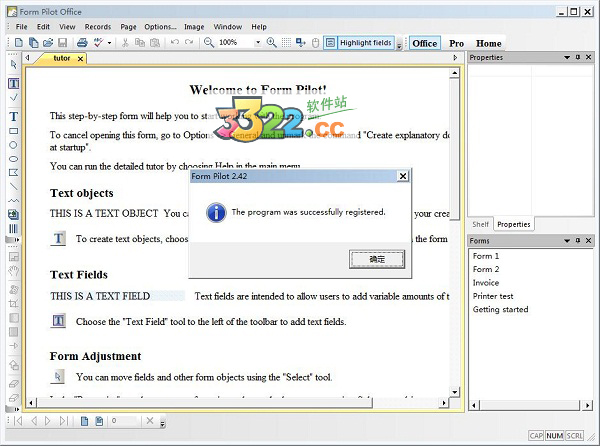
Task: Click the scissors cut icon
Action: [125, 42]
